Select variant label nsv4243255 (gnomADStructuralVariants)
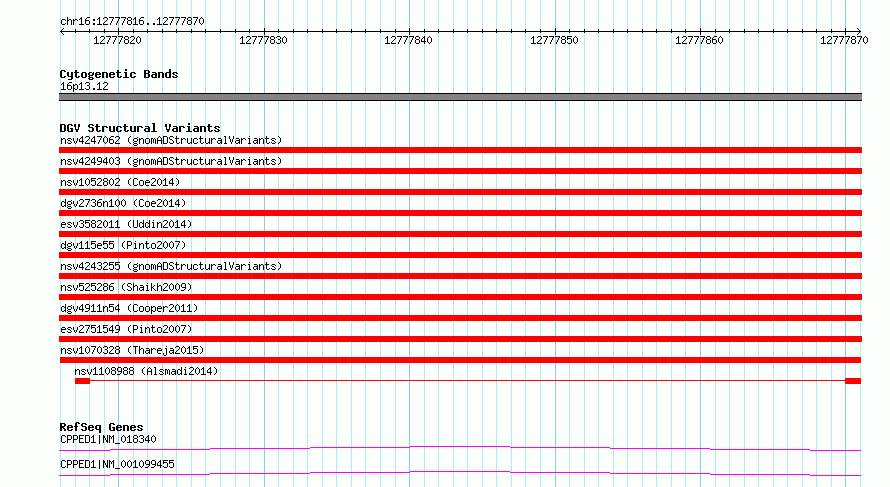890x487 pixels. tap(171, 266)
